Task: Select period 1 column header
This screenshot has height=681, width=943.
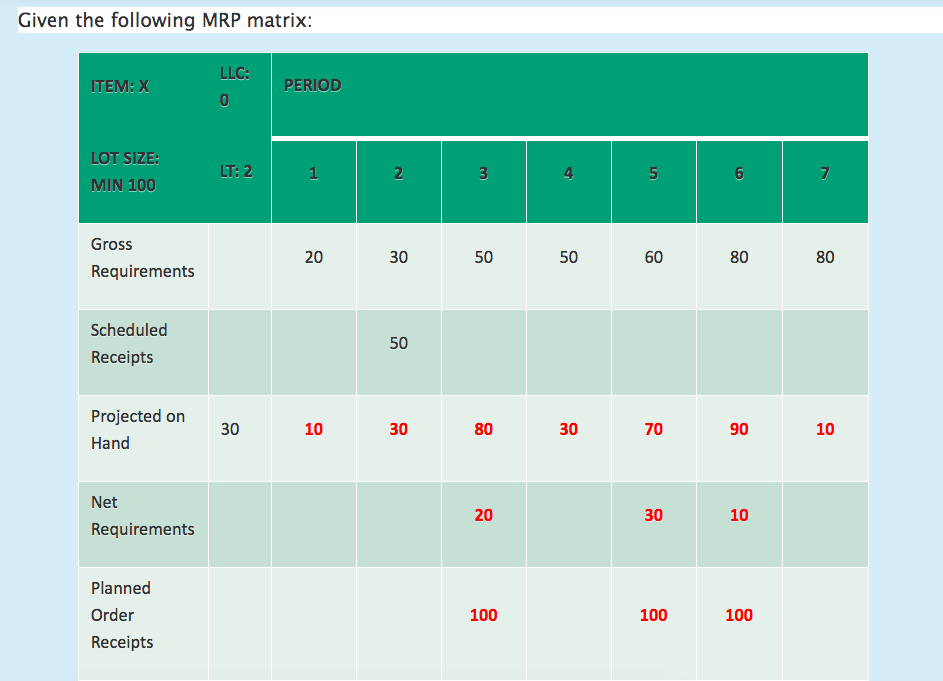Action: (x=313, y=172)
